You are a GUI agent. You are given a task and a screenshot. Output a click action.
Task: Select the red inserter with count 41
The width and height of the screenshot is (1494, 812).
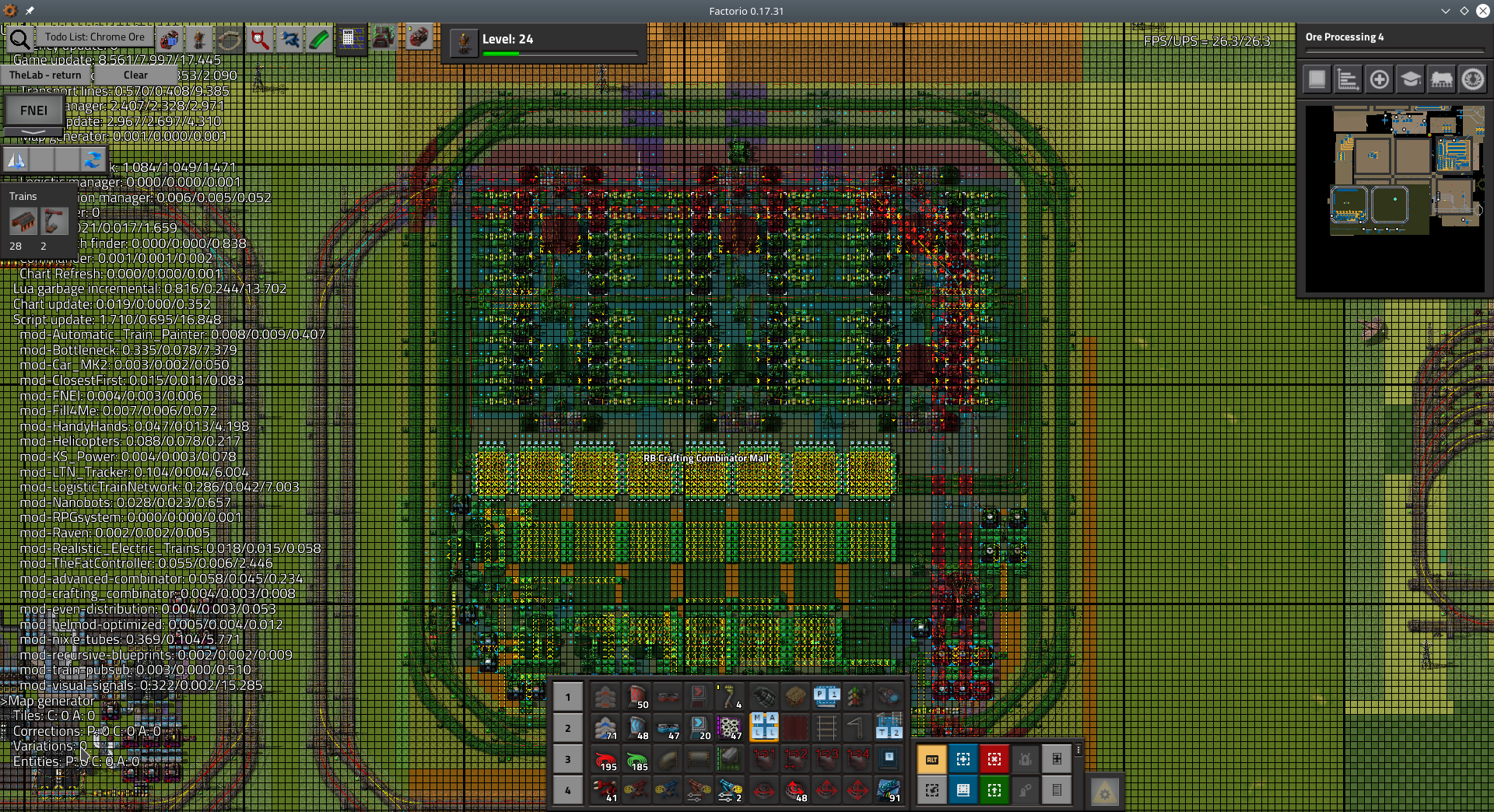coord(605,790)
